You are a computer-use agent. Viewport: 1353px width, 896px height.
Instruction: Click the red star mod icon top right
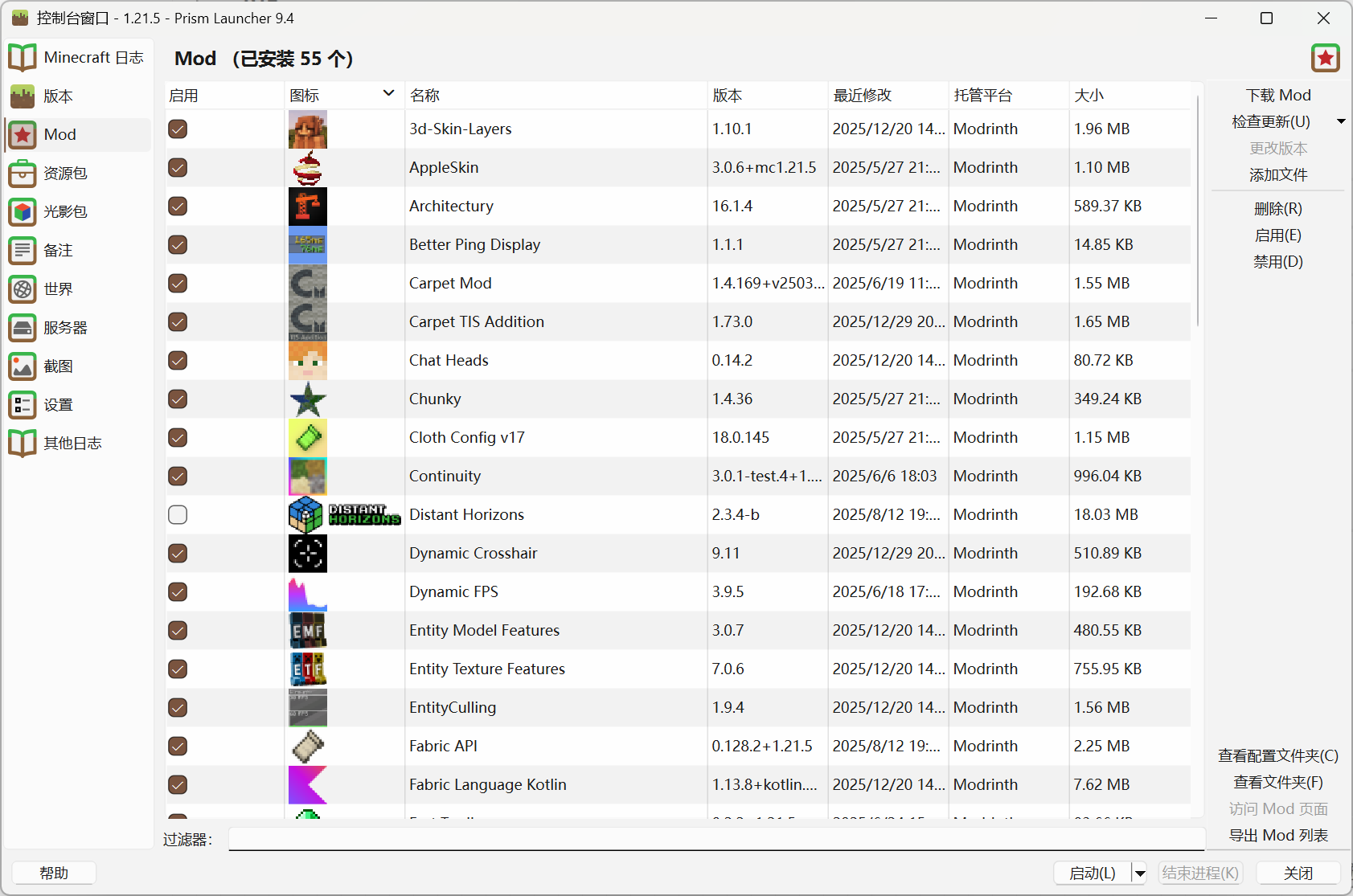(x=1326, y=58)
